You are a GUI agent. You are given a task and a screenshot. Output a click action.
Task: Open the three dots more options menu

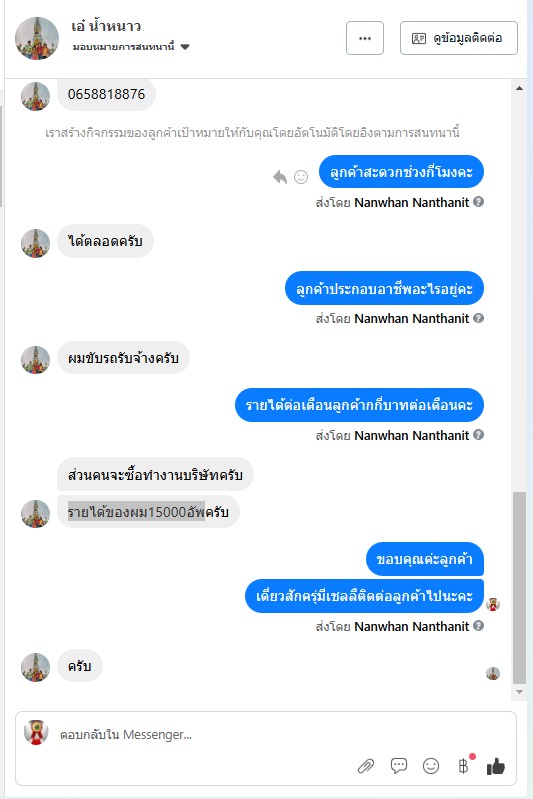[x=365, y=38]
